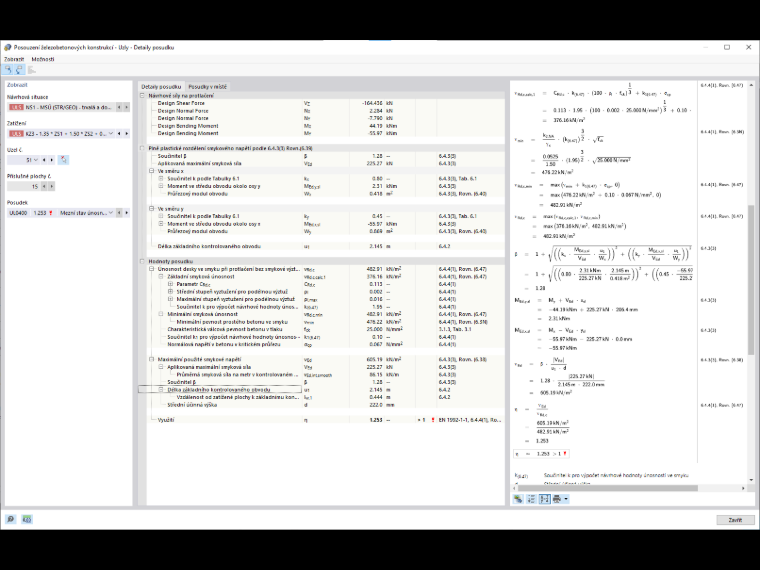Image resolution: width=760 pixels, height=570 pixels.
Task: Click the -164.436 shear force value
Action: pyautogui.click(x=372, y=103)
